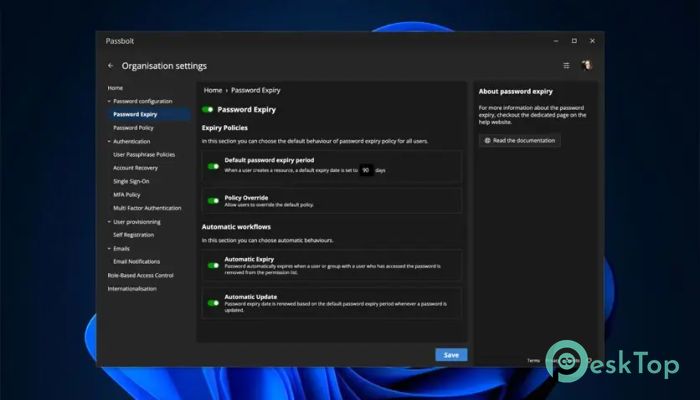Open Account Recovery settings

[x=135, y=168]
